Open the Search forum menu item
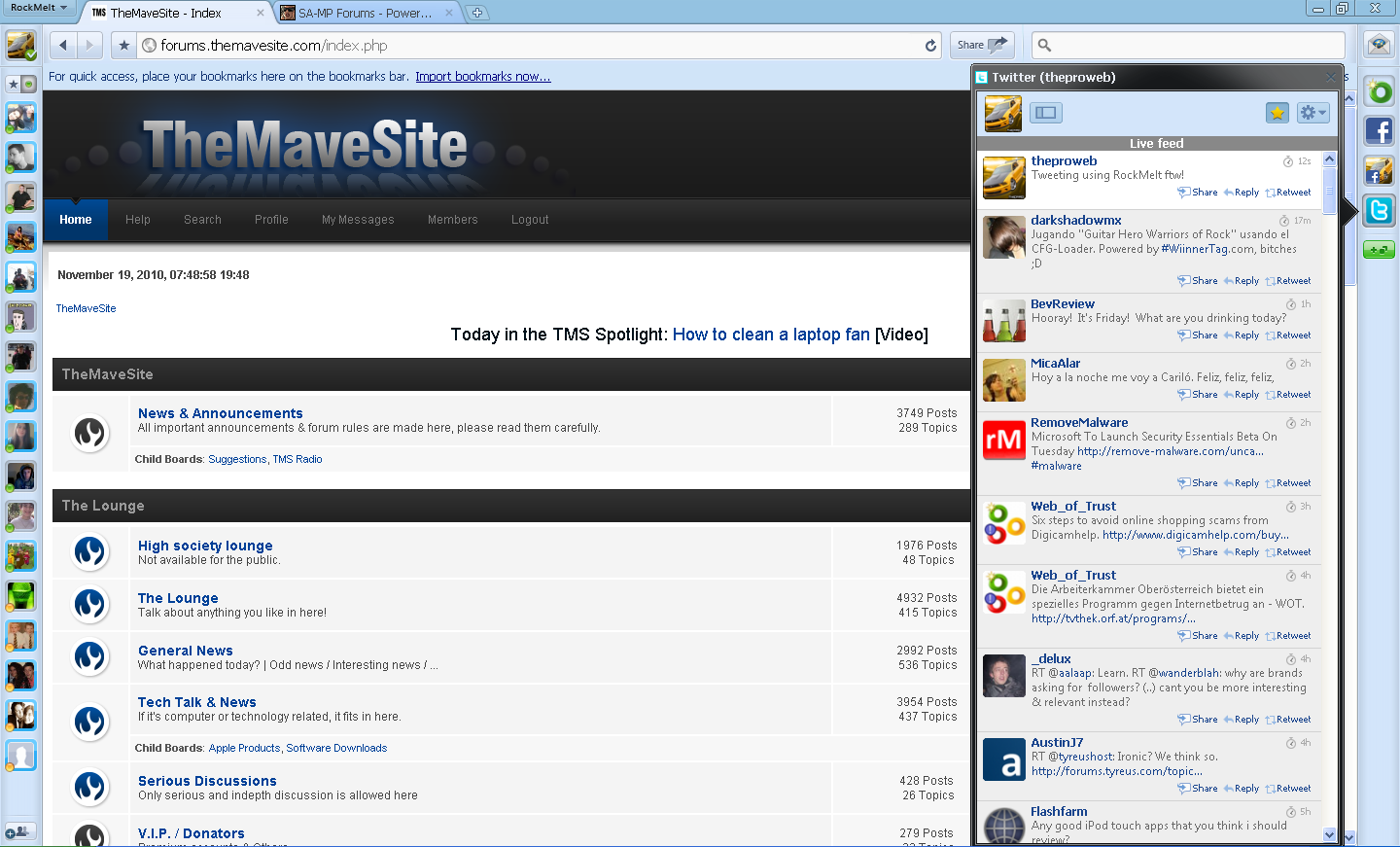This screenshot has height=847, width=1400. [x=202, y=220]
